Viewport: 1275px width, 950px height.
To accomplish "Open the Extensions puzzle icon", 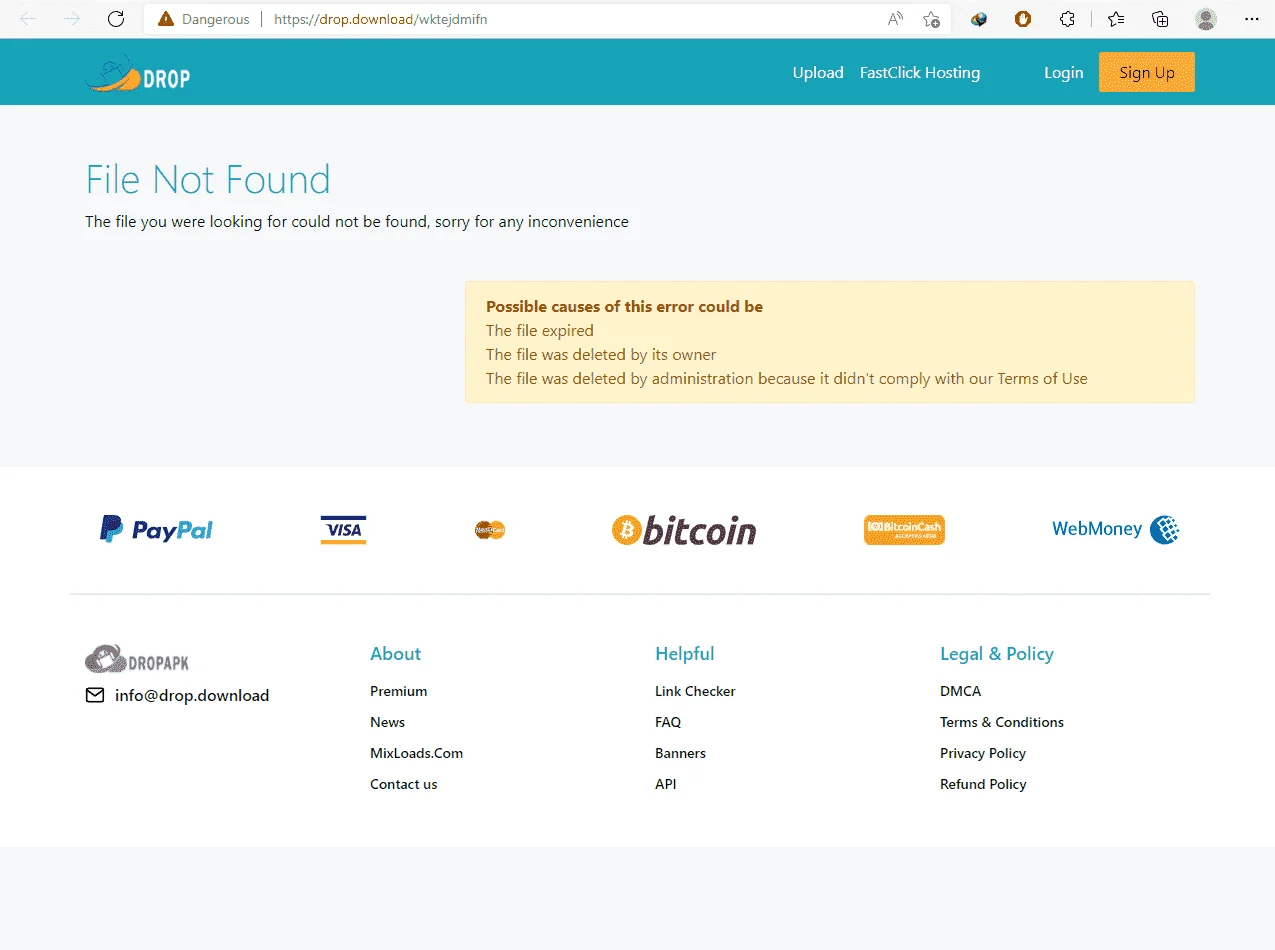I will [x=1067, y=19].
